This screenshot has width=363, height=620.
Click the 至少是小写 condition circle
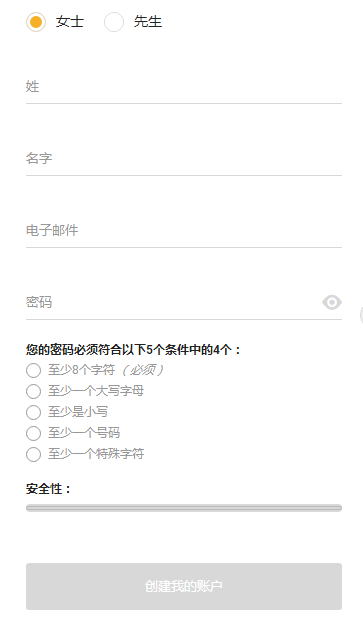[33, 412]
